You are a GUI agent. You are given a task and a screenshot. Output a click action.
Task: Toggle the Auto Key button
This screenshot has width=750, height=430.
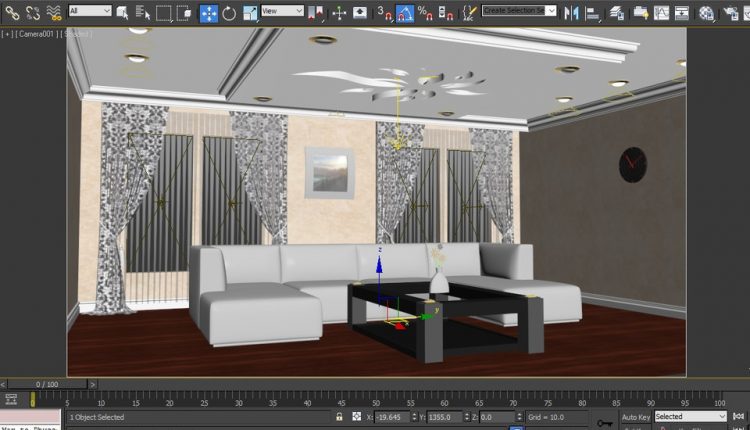636,417
